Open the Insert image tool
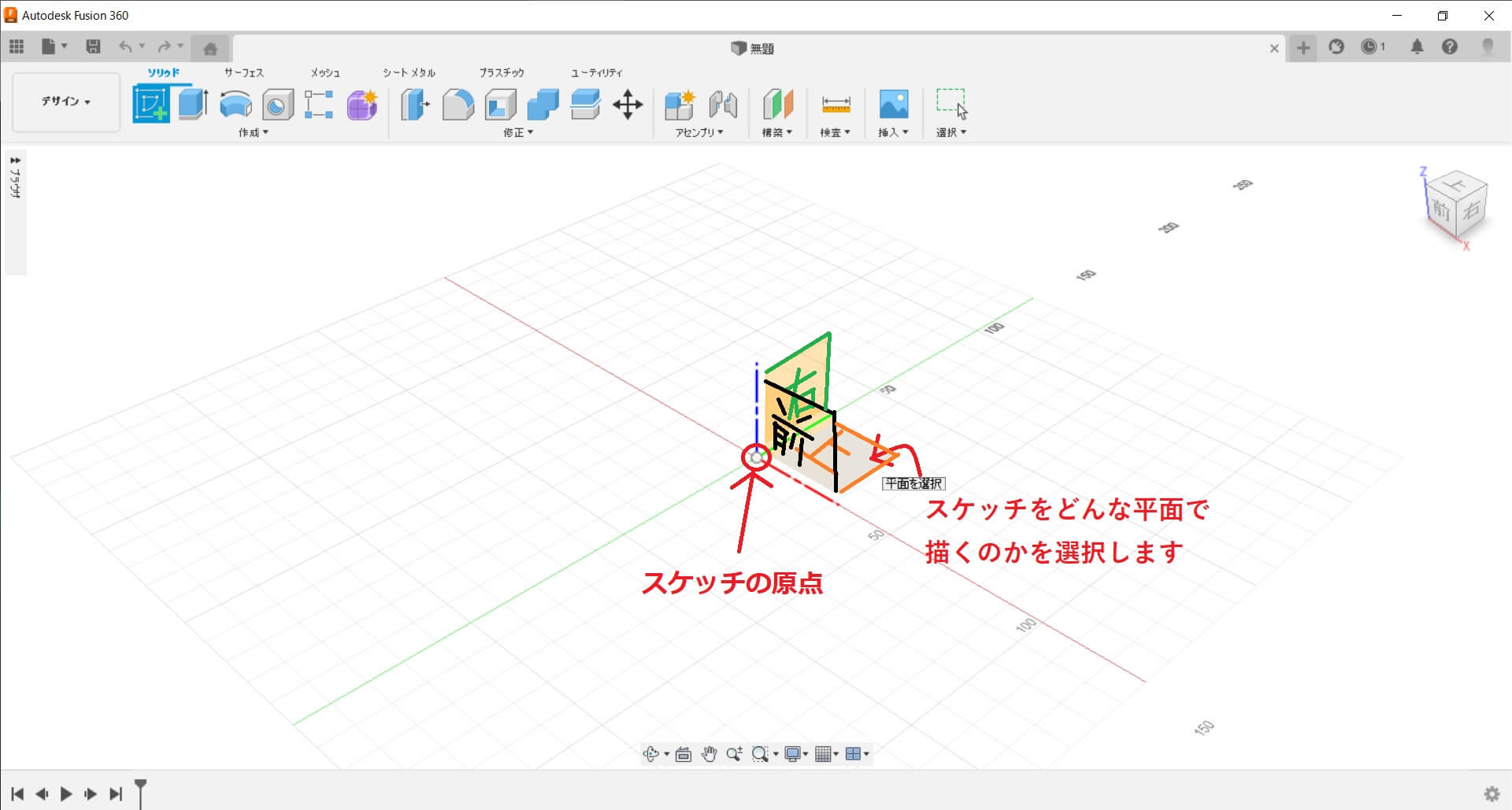The height and width of the screenshot is (810, 1512). [893, 104]
